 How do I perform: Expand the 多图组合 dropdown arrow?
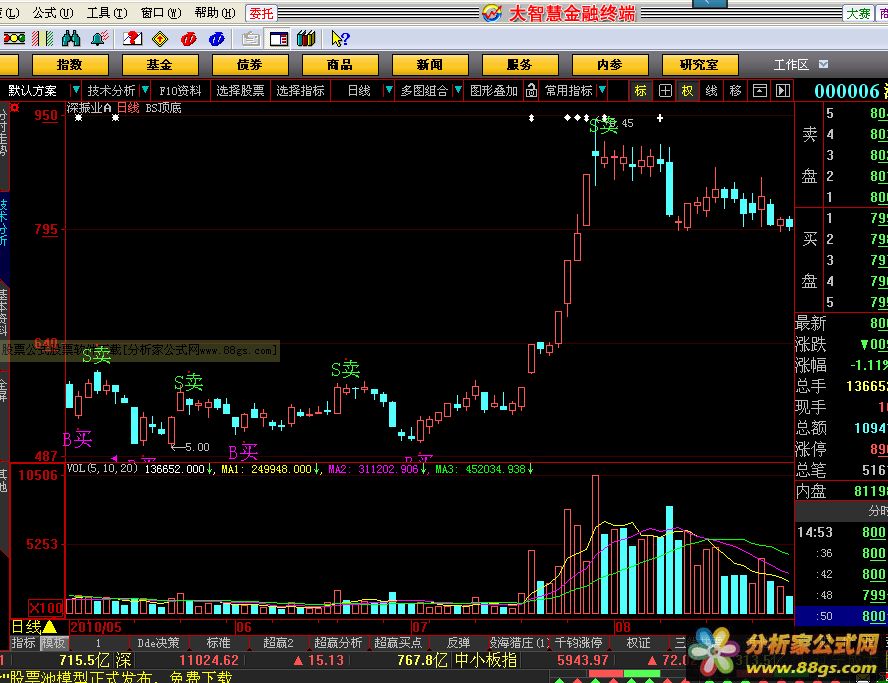pyautogui.click(x=458, y=90)
